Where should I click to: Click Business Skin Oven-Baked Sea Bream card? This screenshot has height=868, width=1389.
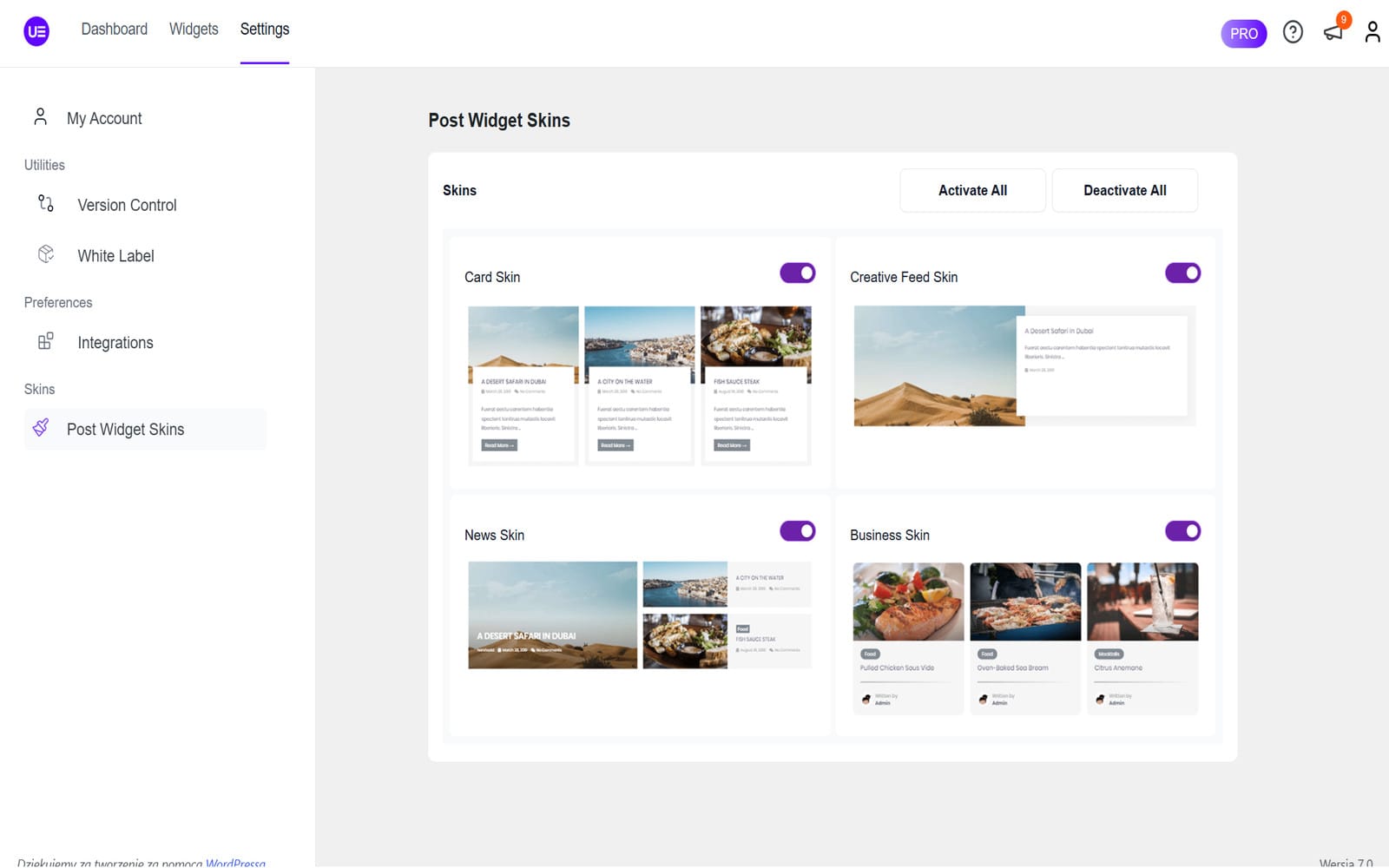pos(1025,638)
